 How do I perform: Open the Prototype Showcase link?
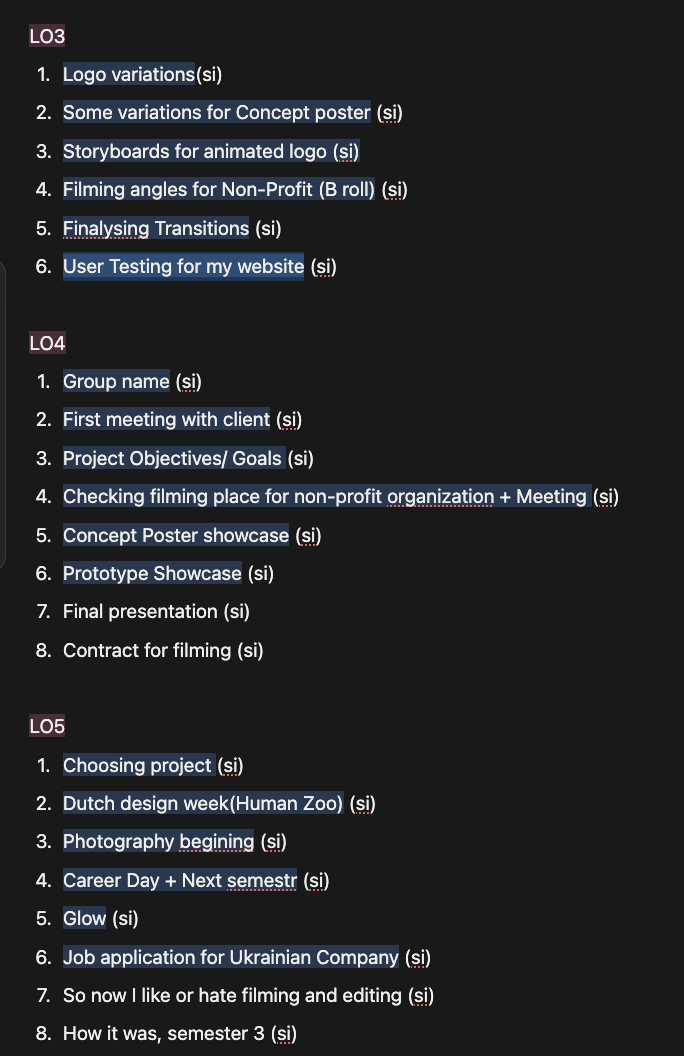click(152, 574)
